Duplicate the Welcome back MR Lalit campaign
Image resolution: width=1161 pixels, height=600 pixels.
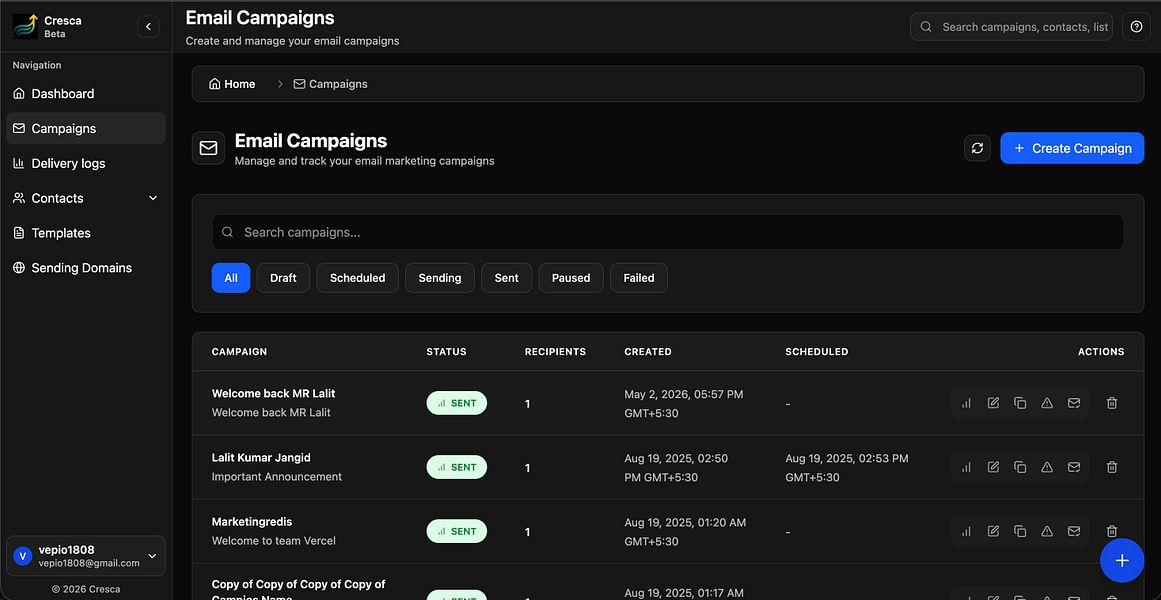1020,403
